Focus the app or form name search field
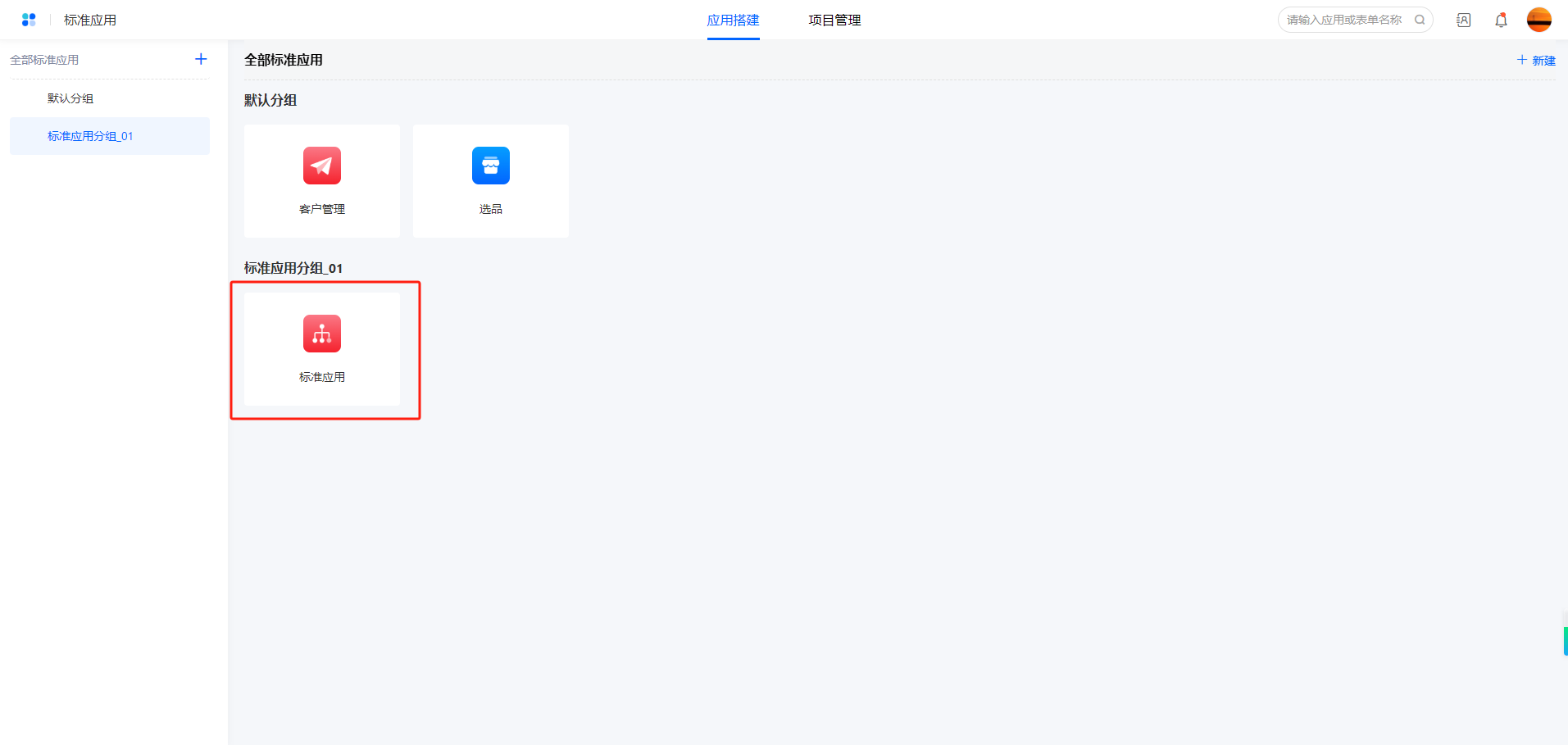The width and height of the screenshot is (1568, 745). (1344, 20)
